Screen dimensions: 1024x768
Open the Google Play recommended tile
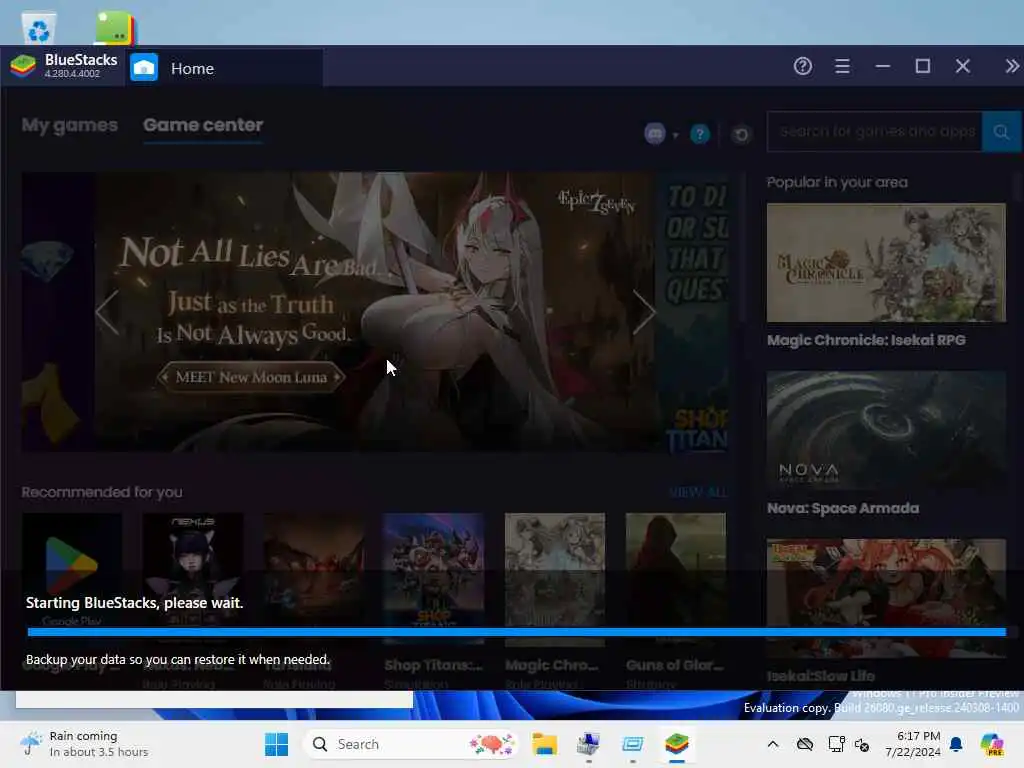click(72, 578)
